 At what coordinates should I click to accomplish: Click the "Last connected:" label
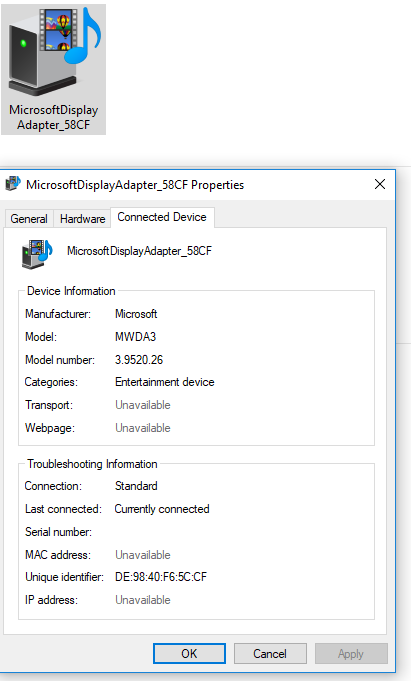(63, 509)
